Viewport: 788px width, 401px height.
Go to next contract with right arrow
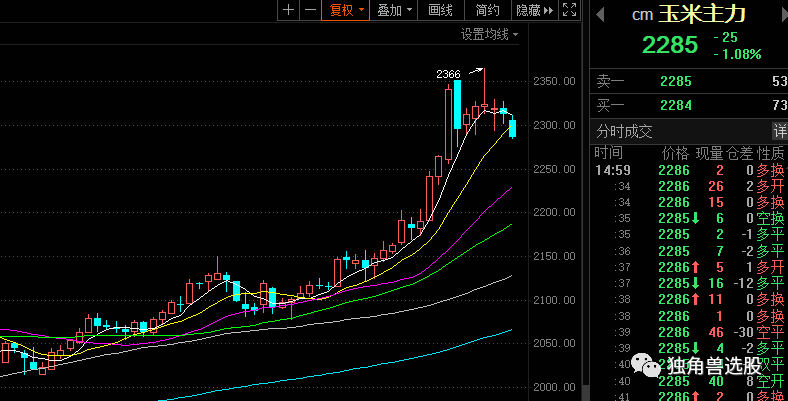pos(779,13)
